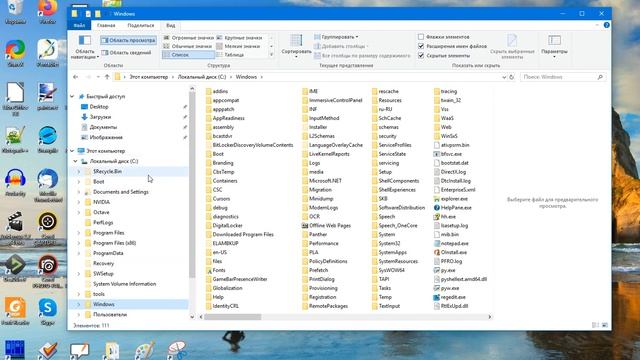Select Extra large icons layout
This screenshot has width=640, height=360.
pyautogui.click(x=188, y=38)
